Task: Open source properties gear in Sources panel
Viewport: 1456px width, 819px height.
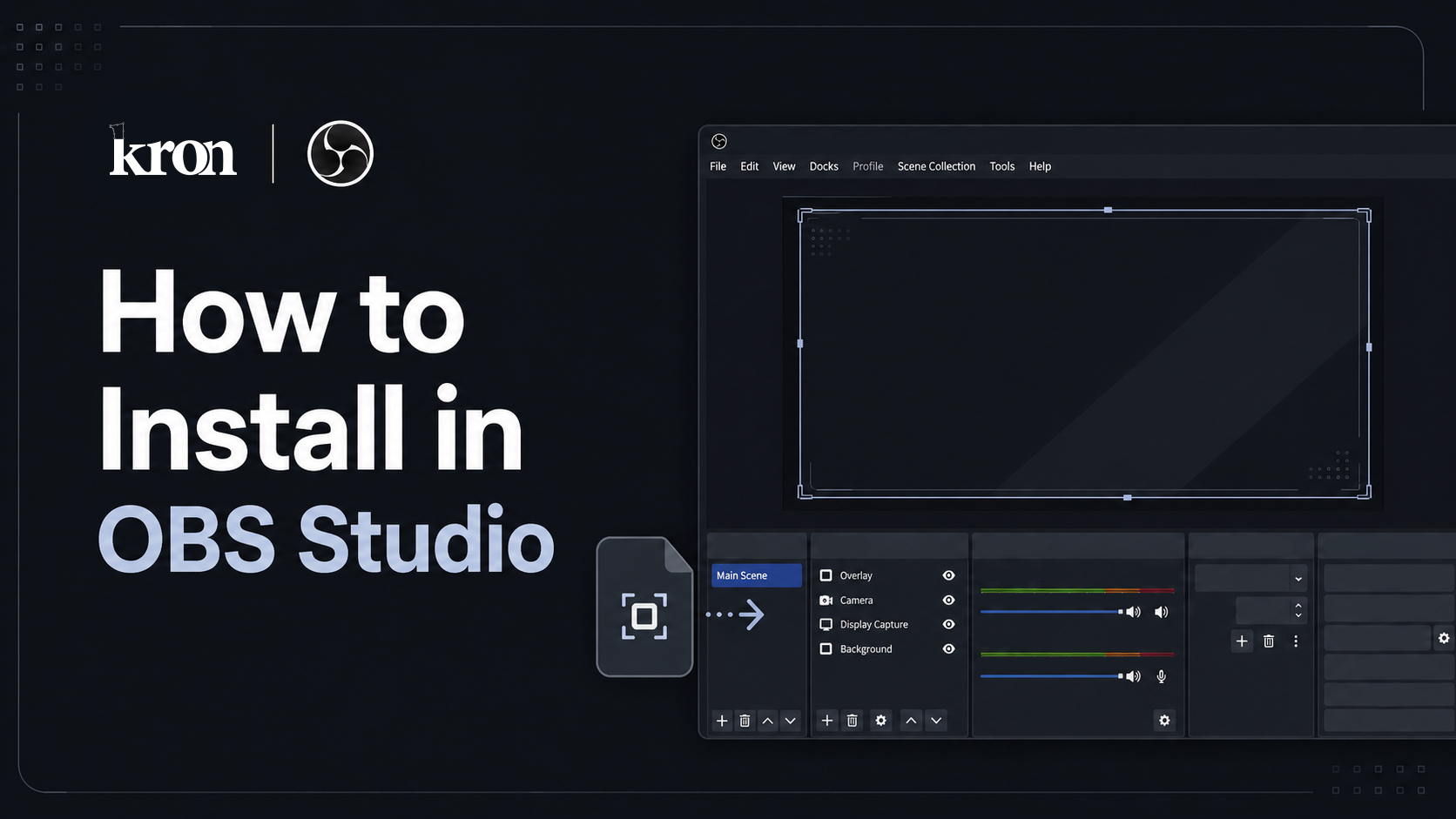Action: click(880, 721)
